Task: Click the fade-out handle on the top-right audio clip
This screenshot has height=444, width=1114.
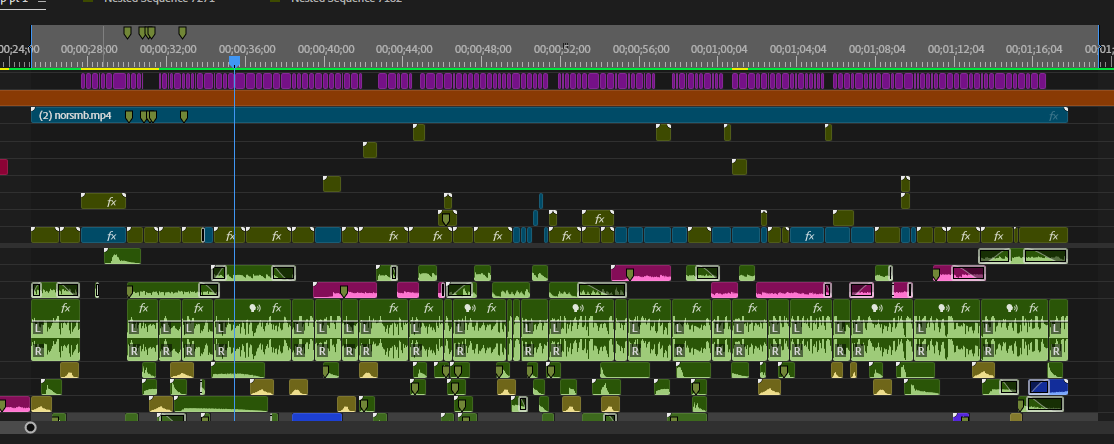Action: [x=1045, y=256]
